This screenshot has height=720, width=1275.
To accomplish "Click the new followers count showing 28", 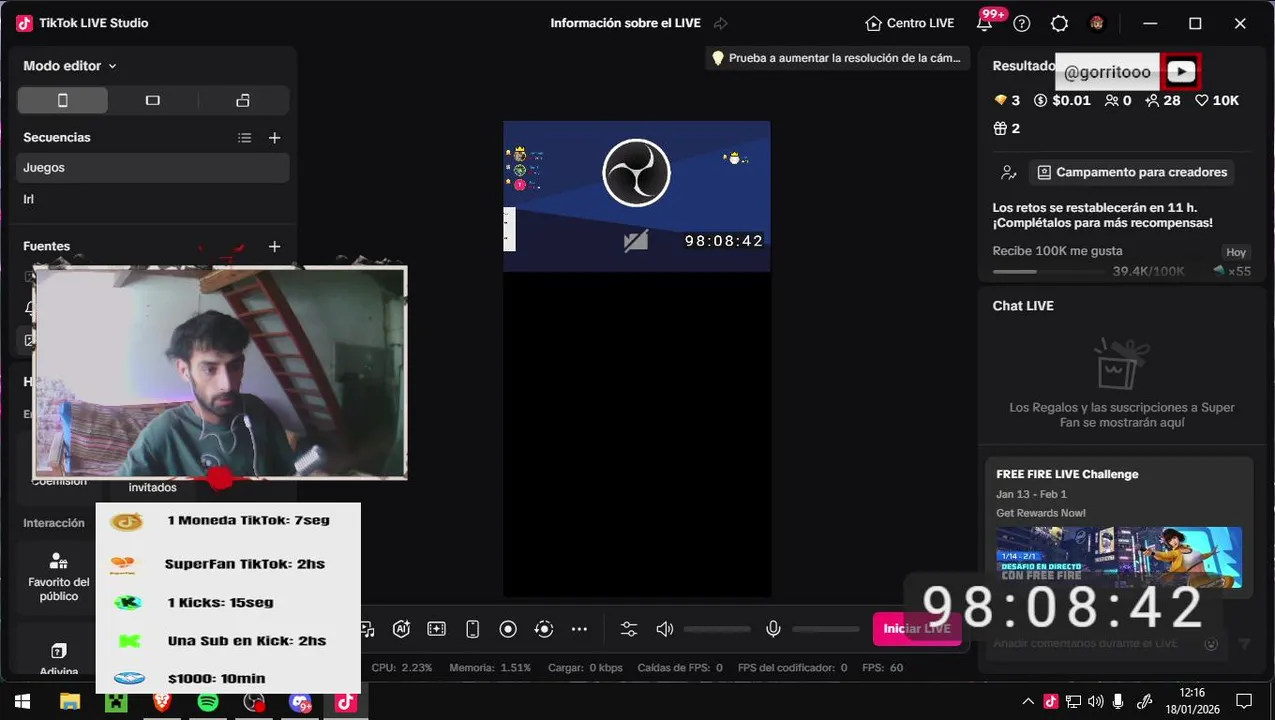I will coord(1163,100).
